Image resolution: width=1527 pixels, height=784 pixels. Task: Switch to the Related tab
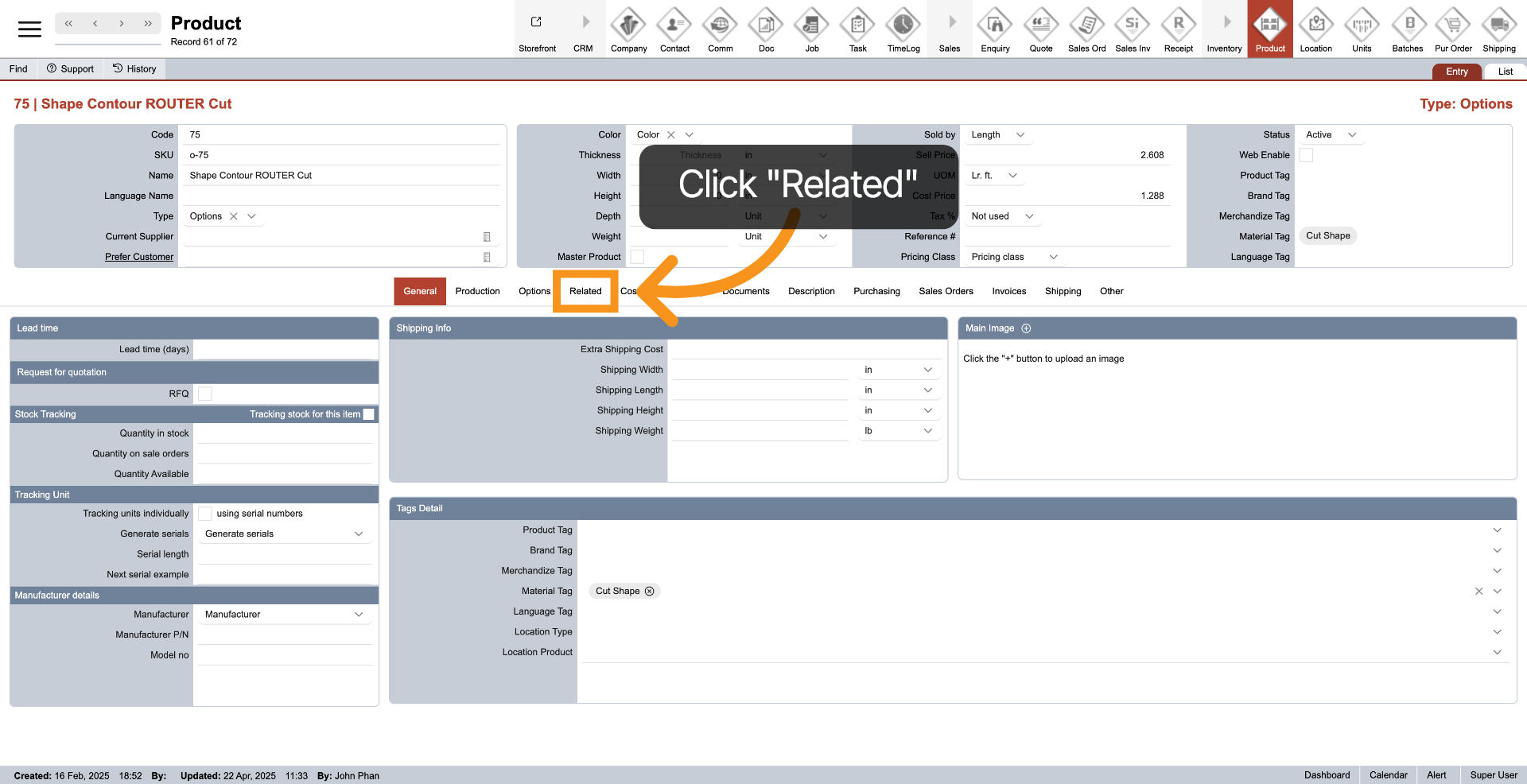585,291
